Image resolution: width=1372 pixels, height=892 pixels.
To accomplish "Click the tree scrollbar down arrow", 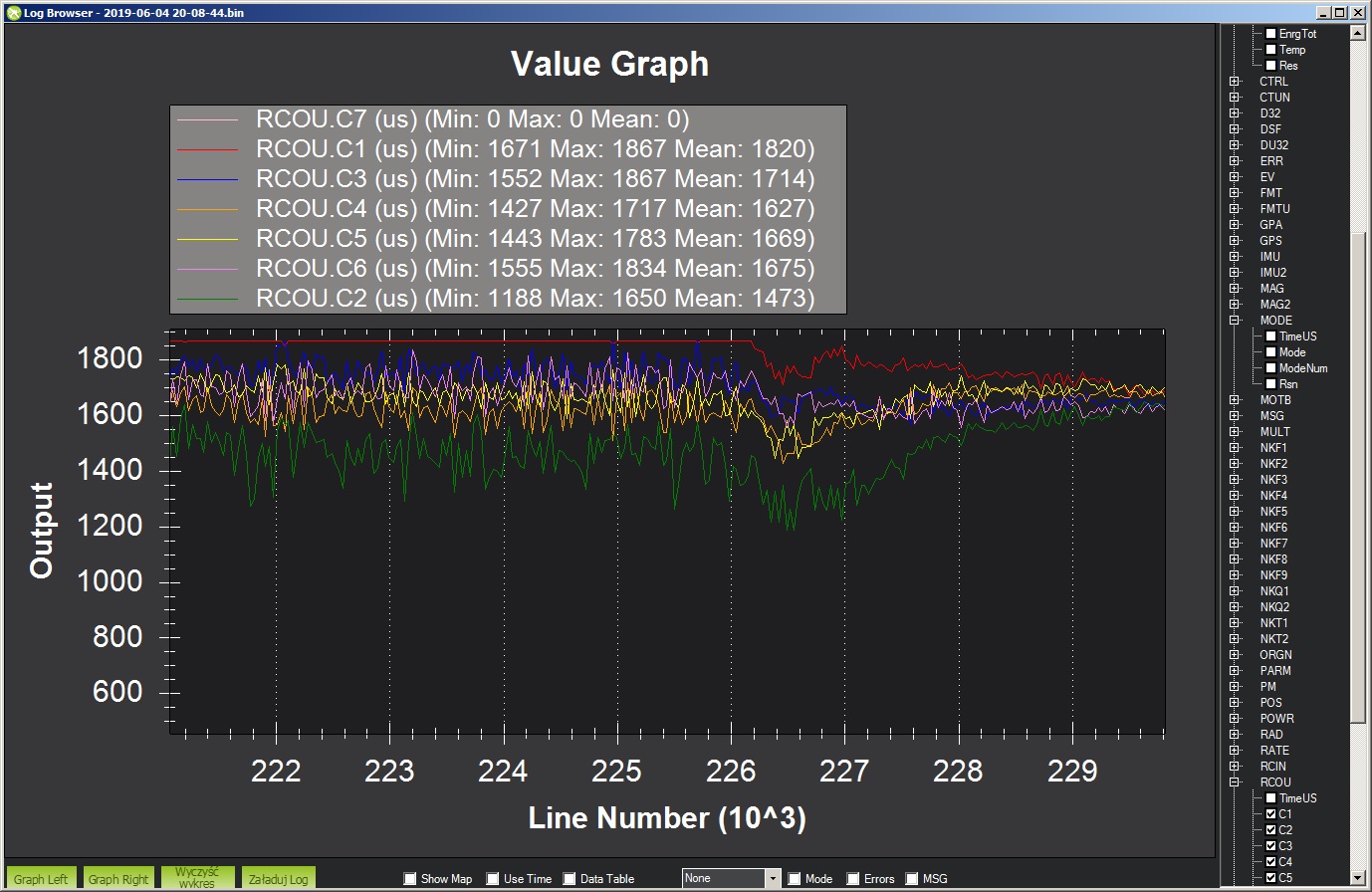I will pyautogui.click(x=1357, y=877).
